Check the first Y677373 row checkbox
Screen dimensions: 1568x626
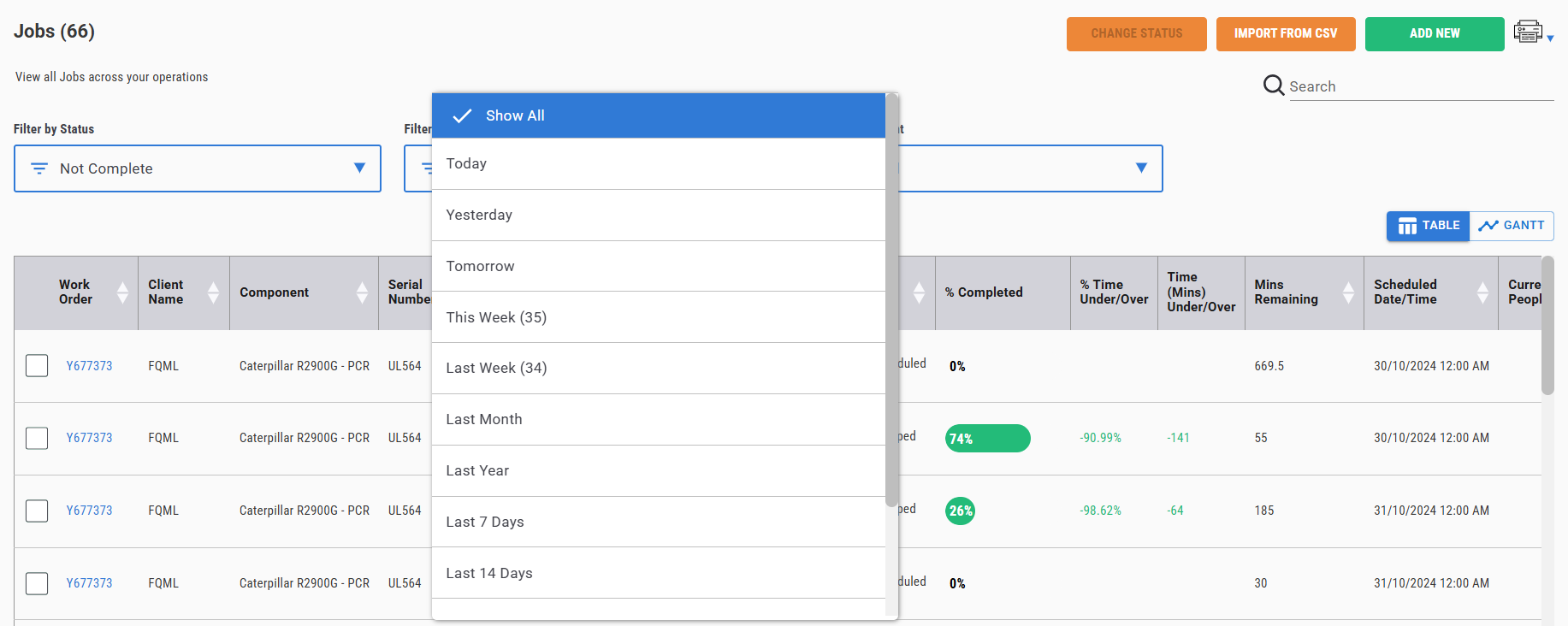click(x=37, y=366)
